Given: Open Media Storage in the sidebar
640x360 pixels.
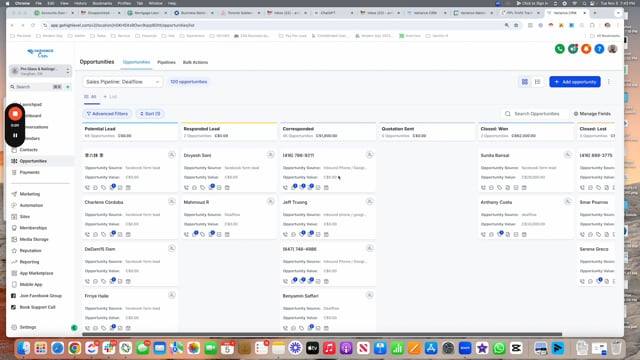Looking at the screenshot, I should pyautogui.click(x=34, y=239).
